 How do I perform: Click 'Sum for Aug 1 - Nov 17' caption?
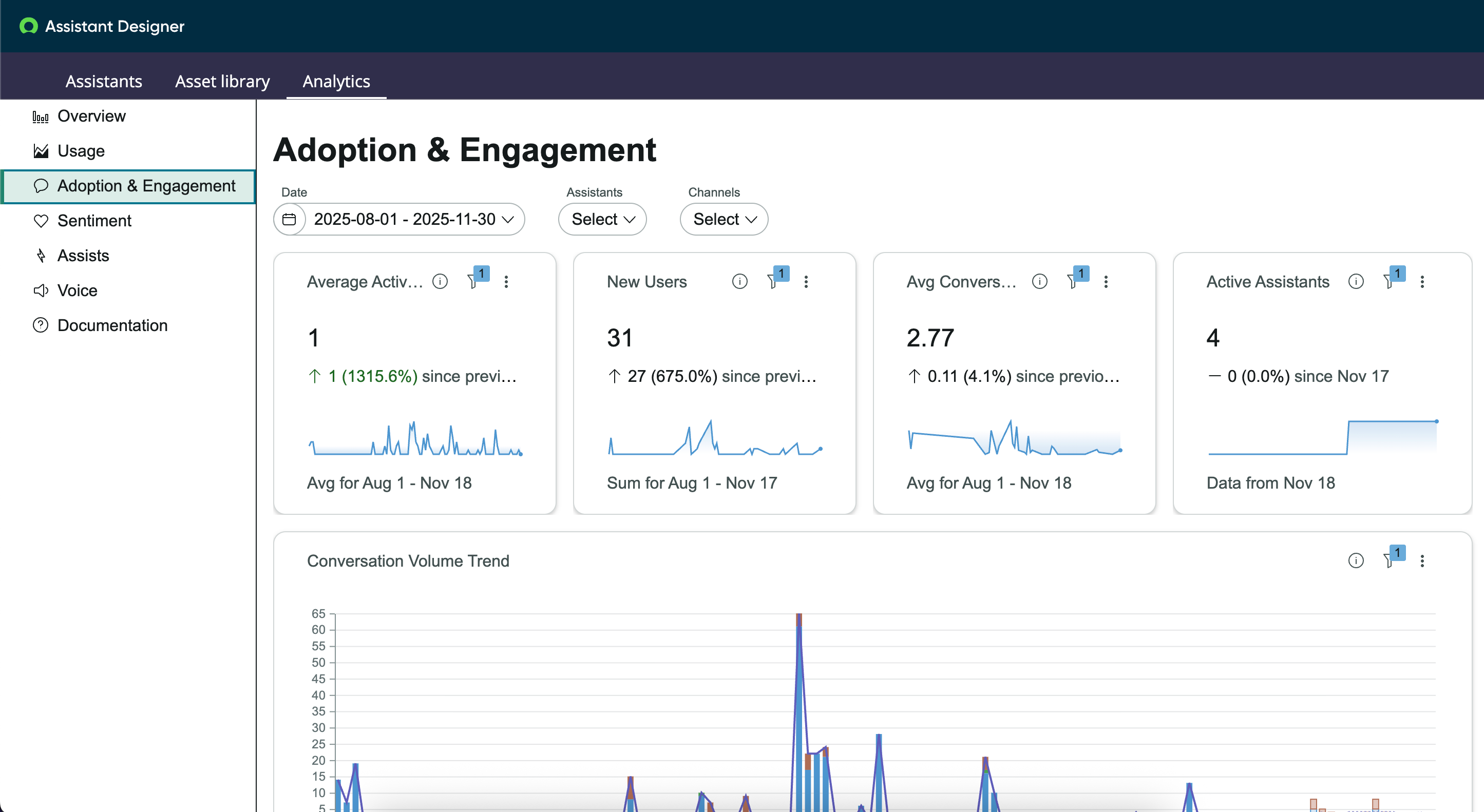[692, 483]
